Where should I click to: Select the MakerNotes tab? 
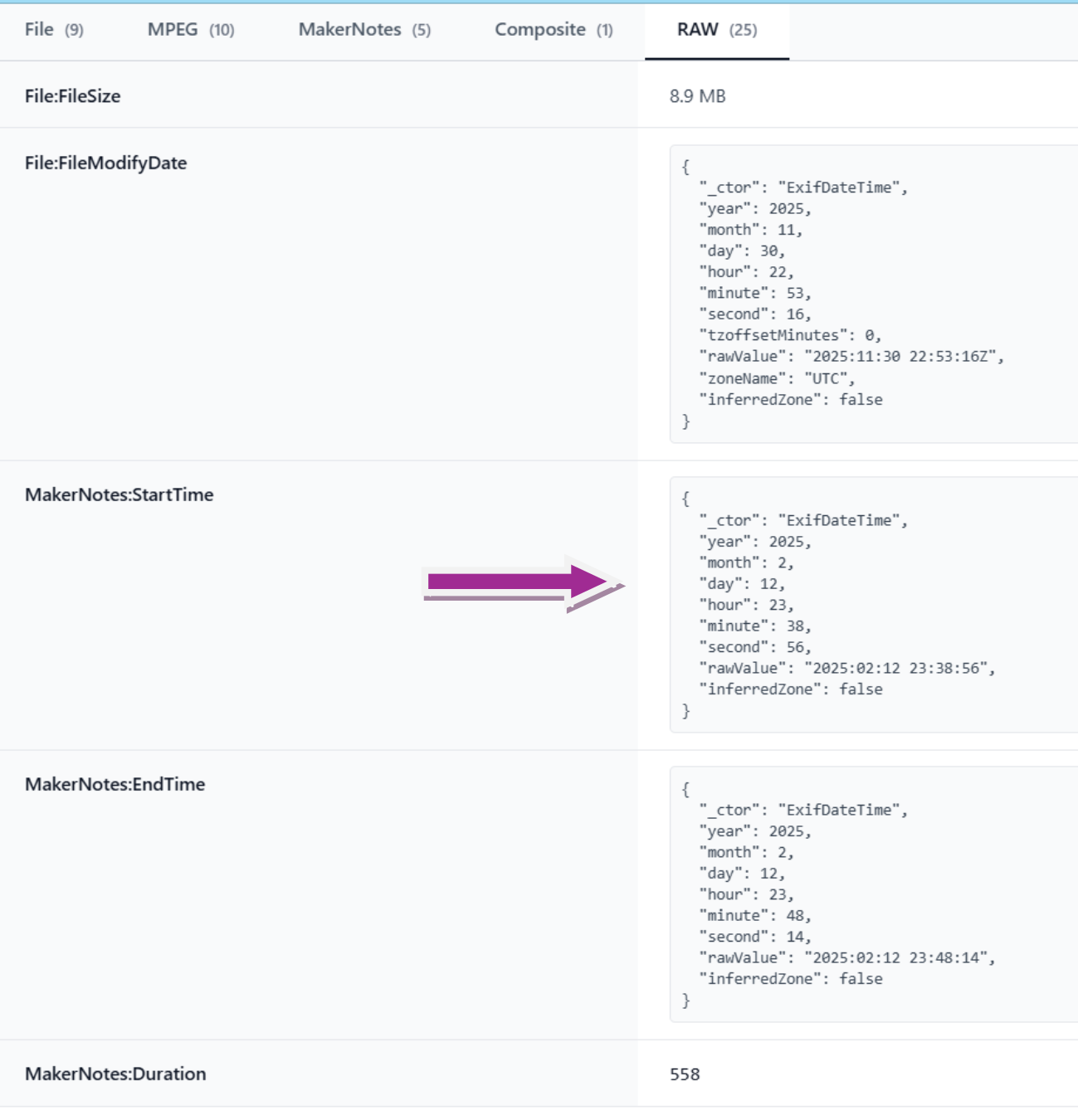364,30
